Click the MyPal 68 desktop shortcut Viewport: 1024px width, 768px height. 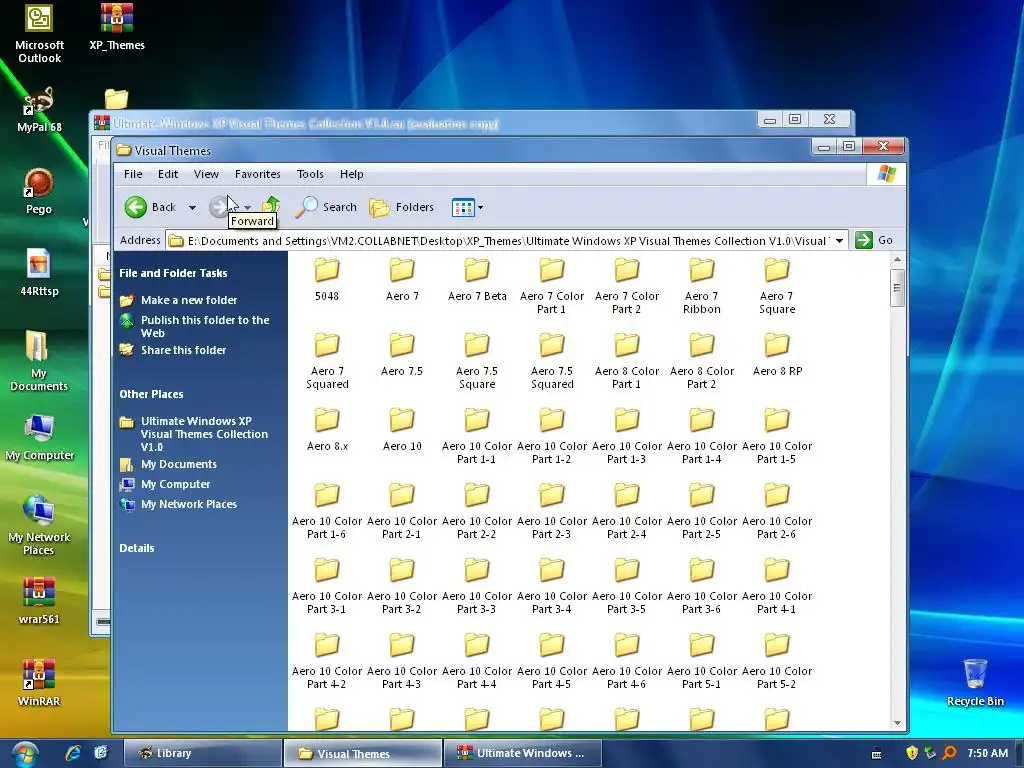[x=39, y=110]
